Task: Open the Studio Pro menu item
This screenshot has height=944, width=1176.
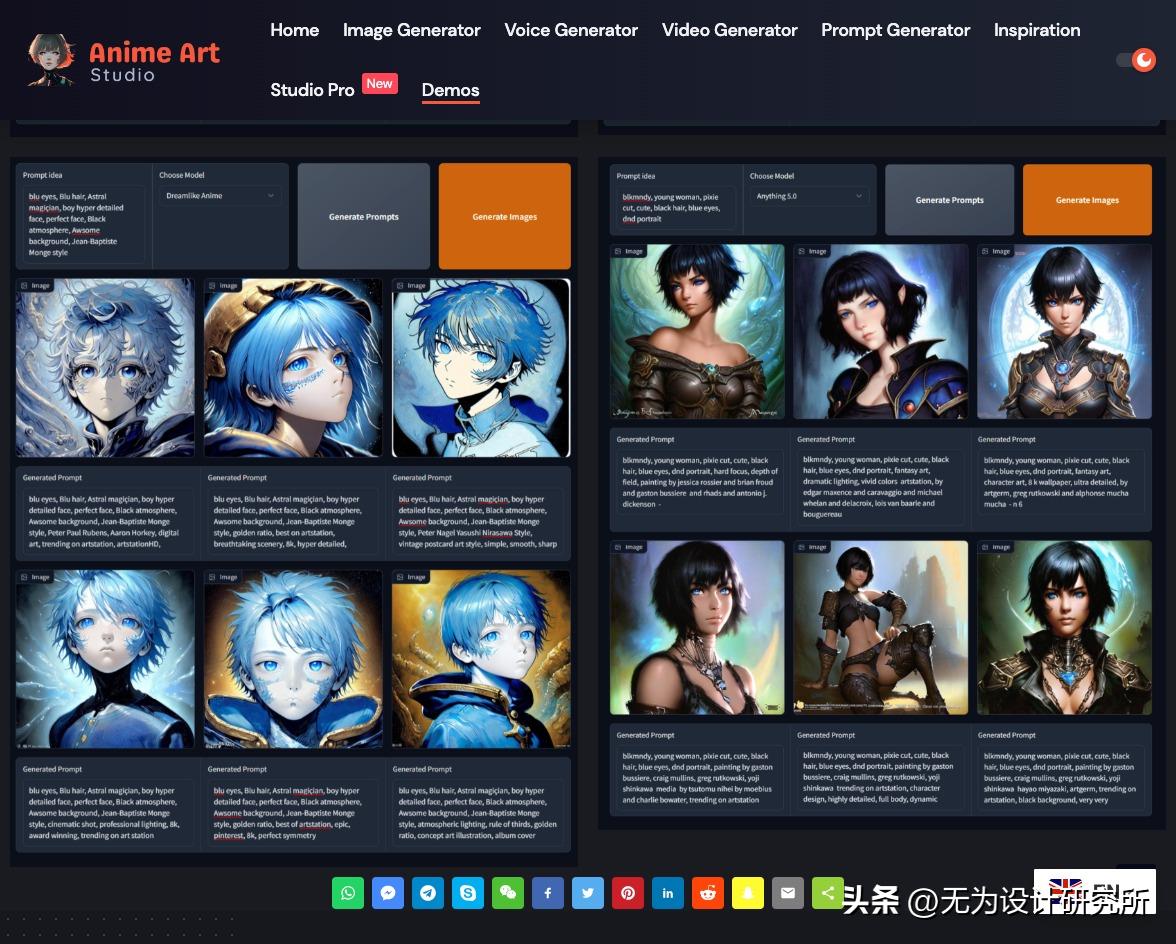Action: coord(312,90)
